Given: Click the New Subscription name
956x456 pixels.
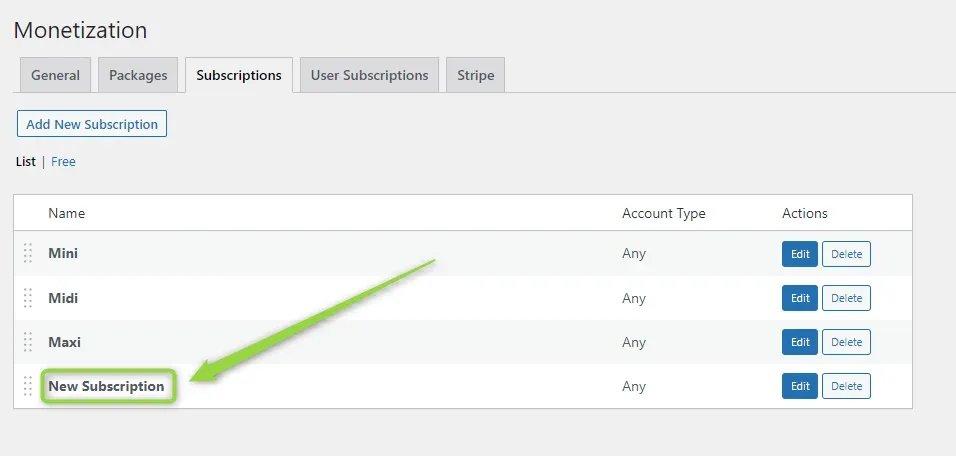Looking at the screenshot, I should coord(106,386).
